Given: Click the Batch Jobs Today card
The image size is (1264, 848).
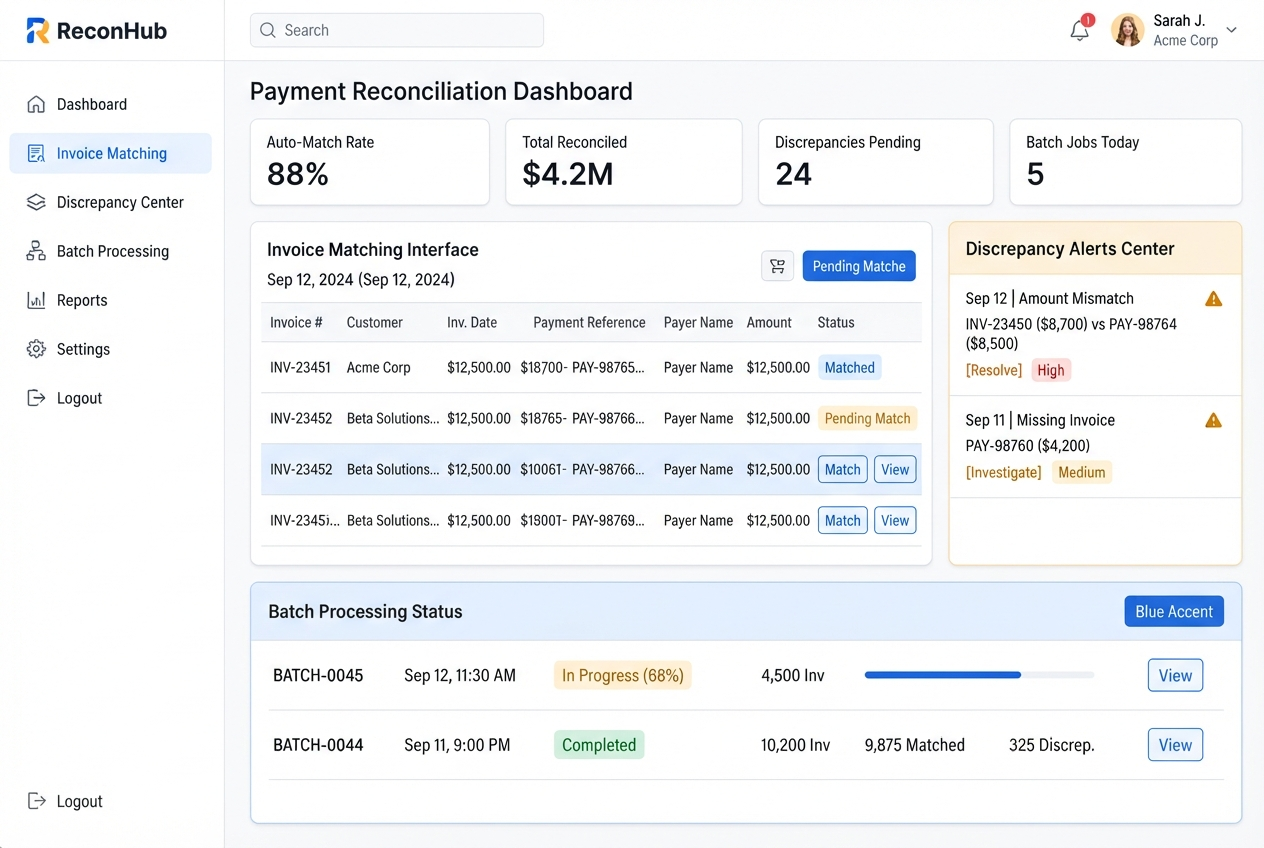Looking at the screenshot, I should [x=1126, y=162].
